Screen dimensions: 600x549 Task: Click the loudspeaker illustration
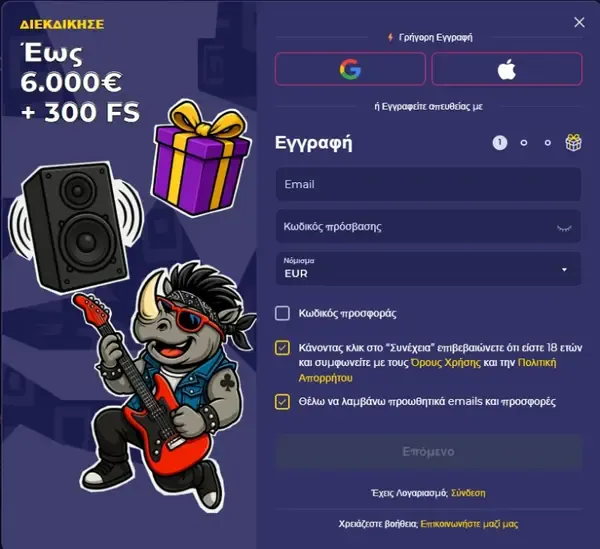pyautogui.click(x=76, y=226)
